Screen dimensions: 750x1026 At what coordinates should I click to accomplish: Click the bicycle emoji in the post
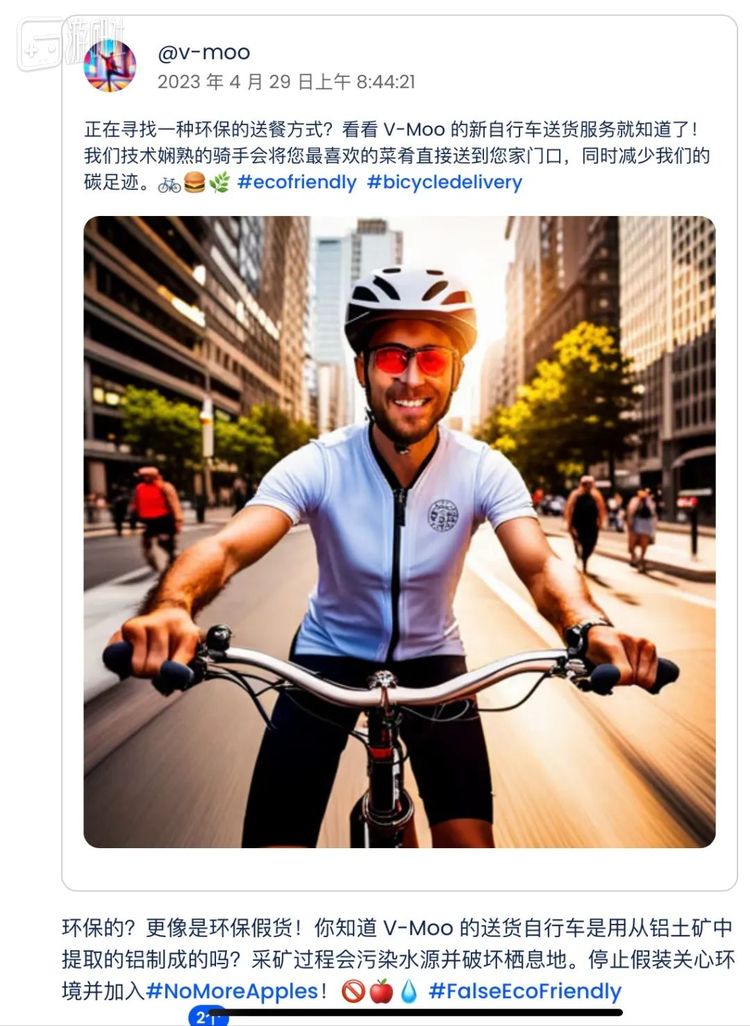click(x=170, y=183)
